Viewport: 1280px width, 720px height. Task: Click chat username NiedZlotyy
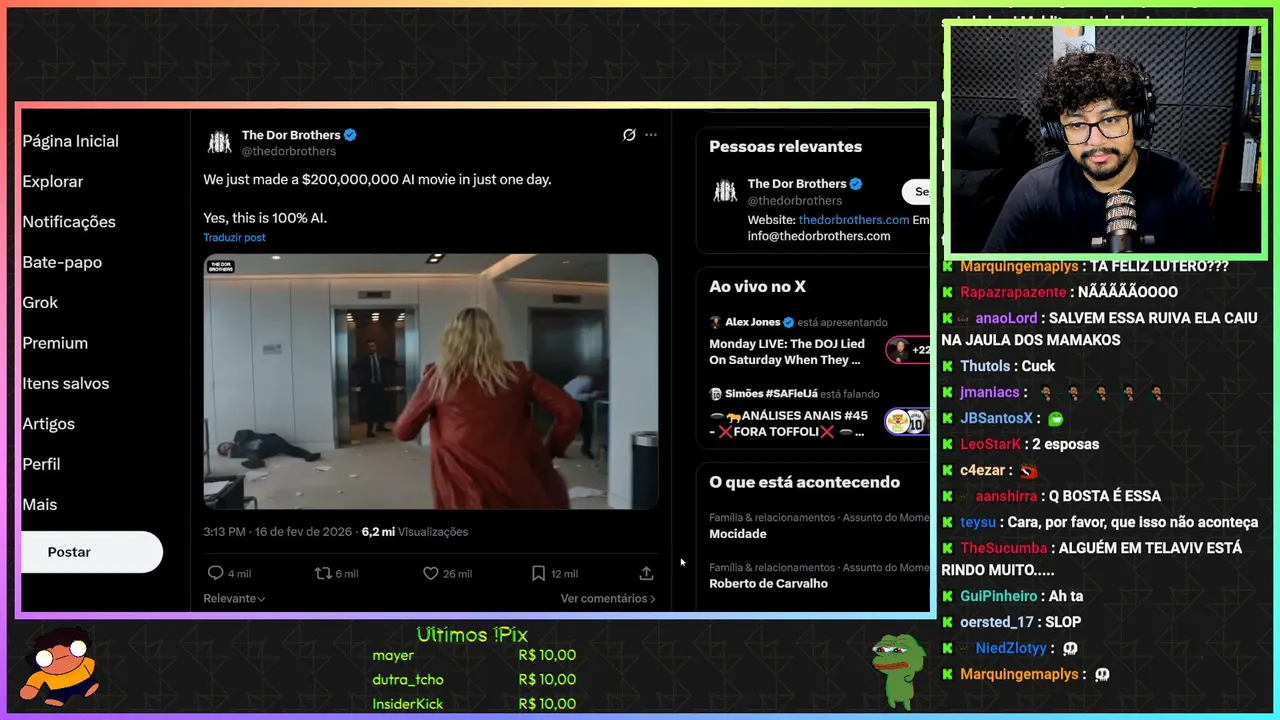coord(1011,648)
